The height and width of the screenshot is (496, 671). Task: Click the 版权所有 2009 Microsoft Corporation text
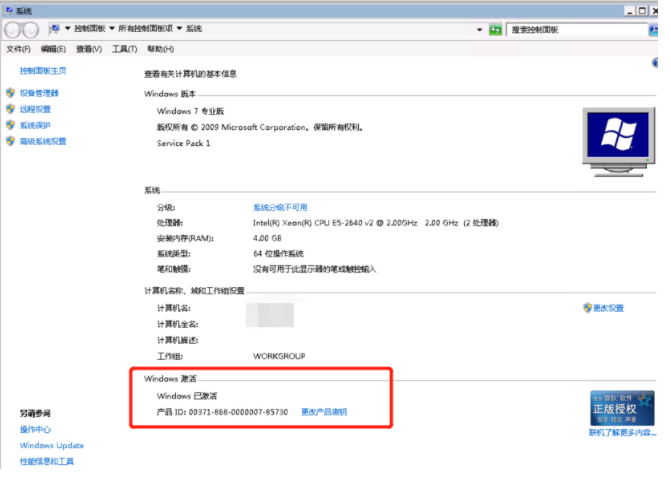point(260,128)
